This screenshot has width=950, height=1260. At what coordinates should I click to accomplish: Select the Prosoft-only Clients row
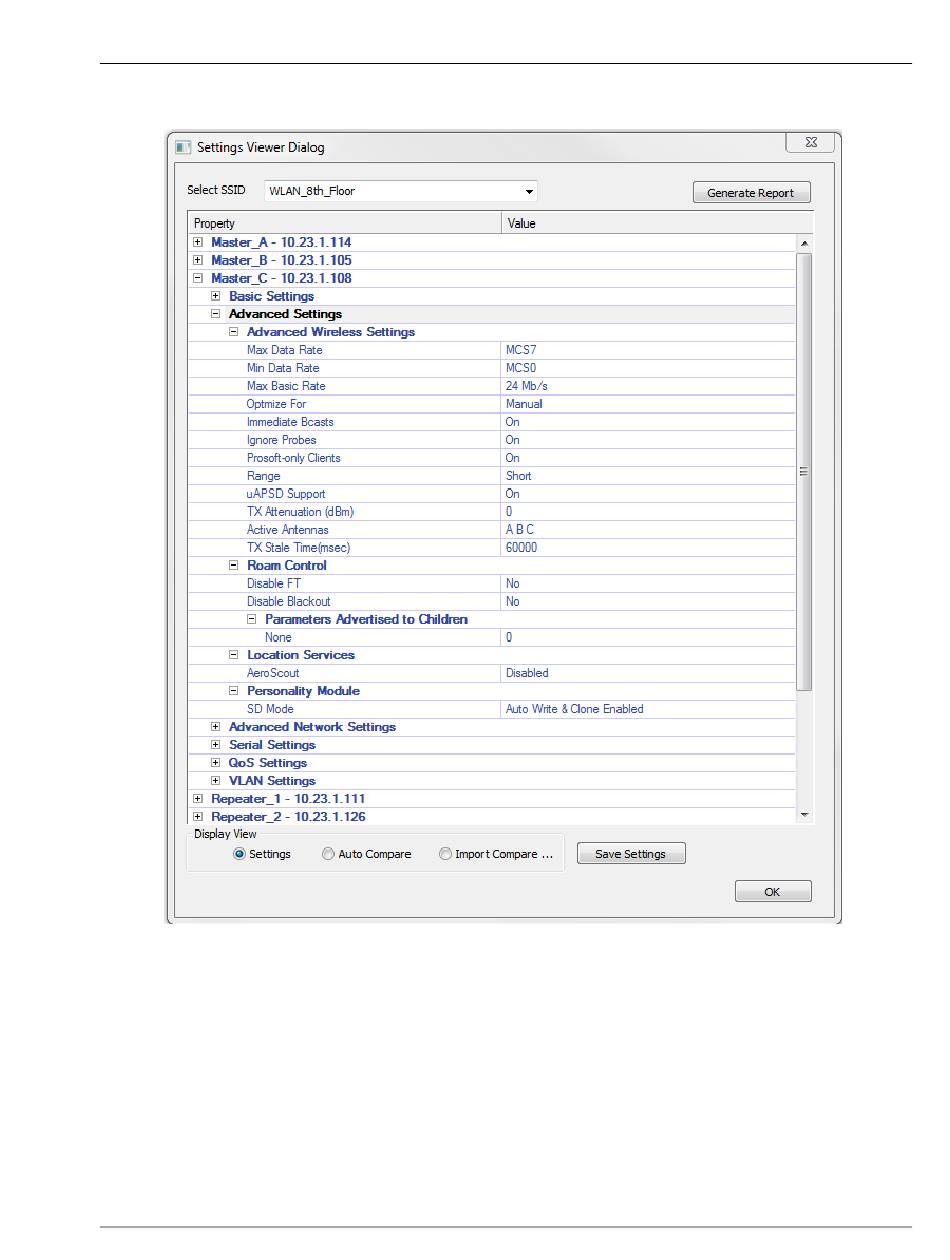click(492, 458)
